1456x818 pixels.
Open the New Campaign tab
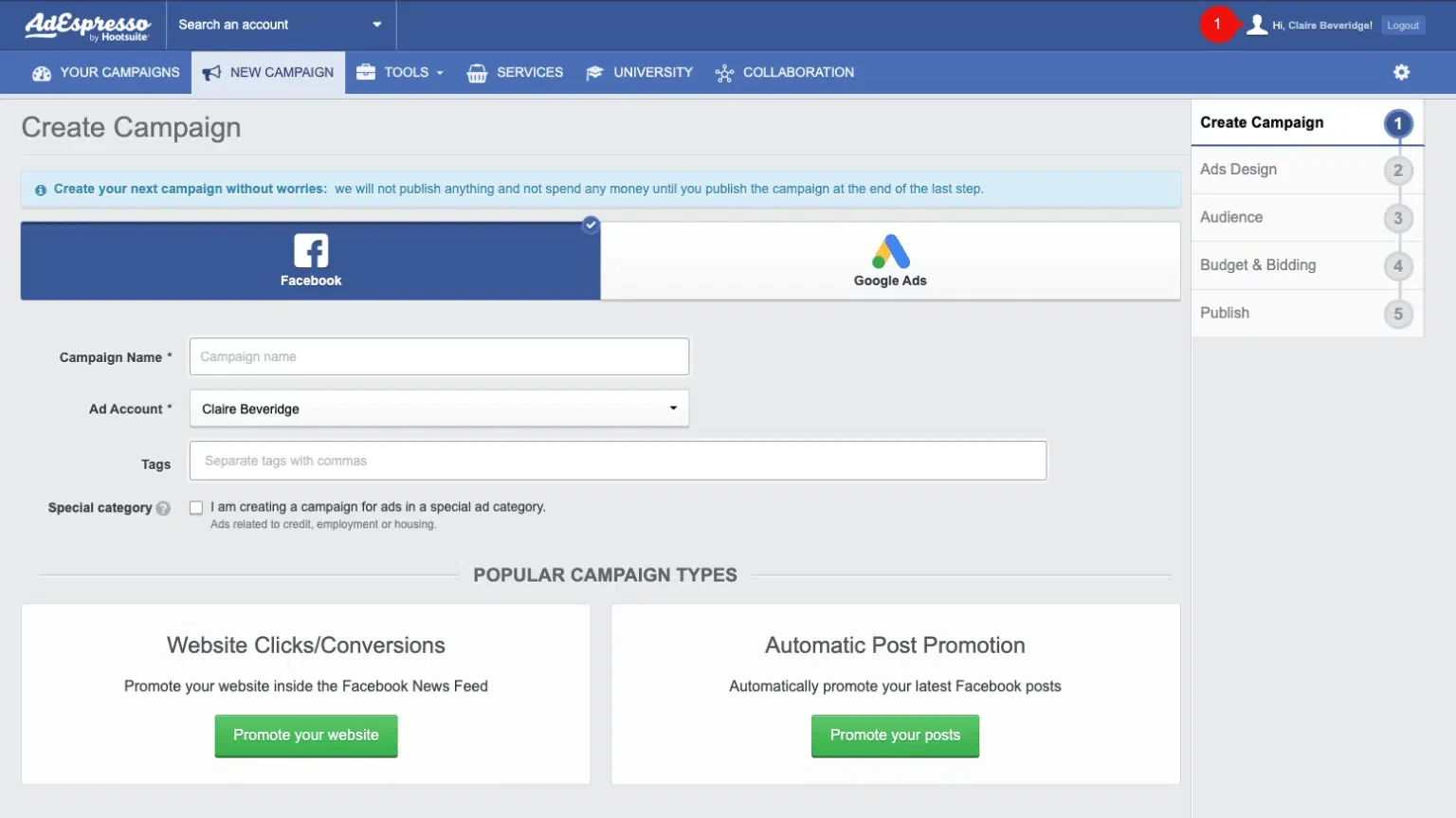coord(268,72)
